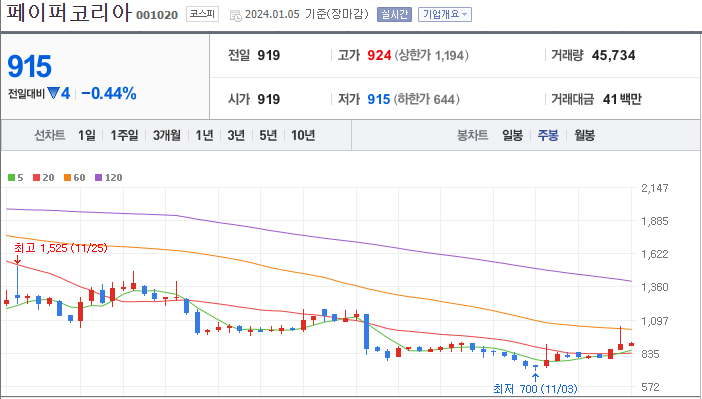Click the red 20 moving-average legend swatch
This screenshot has width=702, height=399.
pos(37,178)
